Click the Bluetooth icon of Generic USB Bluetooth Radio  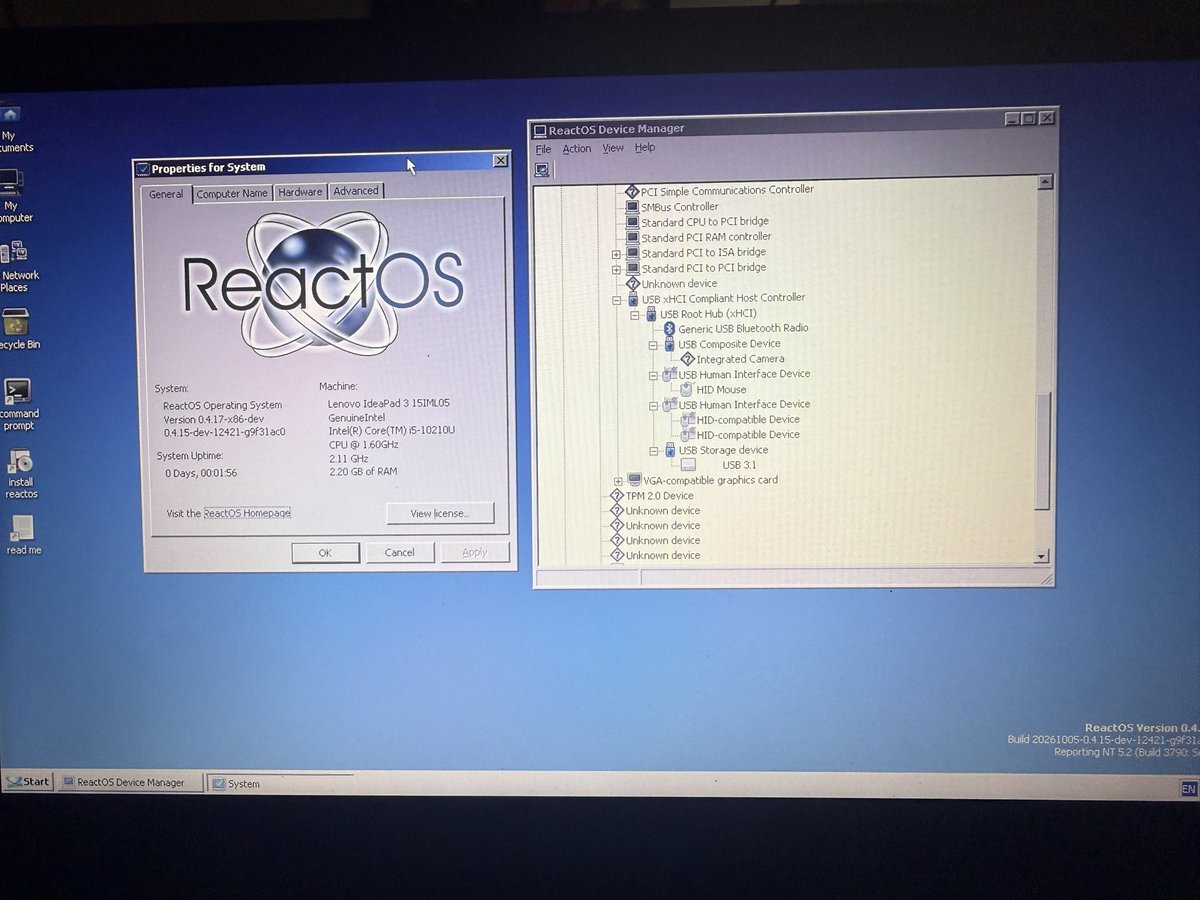click(x=670, y=328)
